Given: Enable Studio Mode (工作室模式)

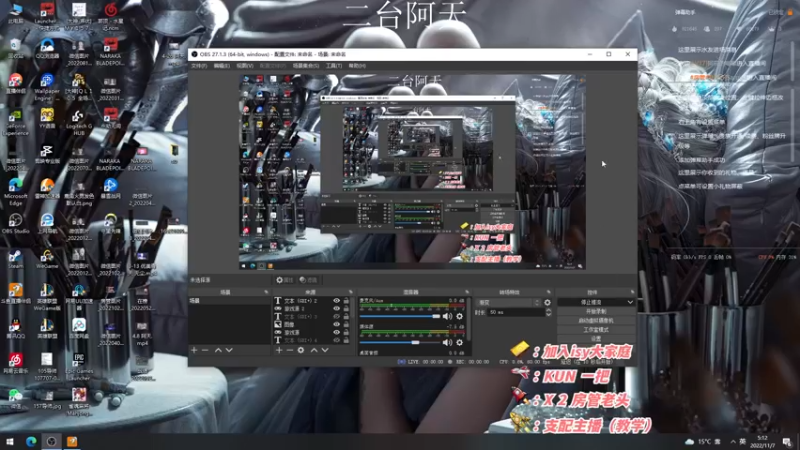Looking at the screenshot, I should click(596, 330).
